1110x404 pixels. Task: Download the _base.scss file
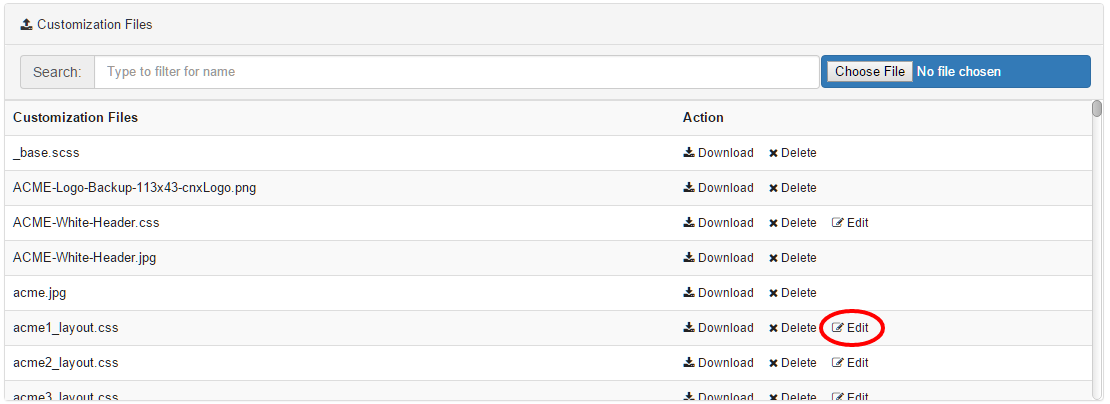coord(718,153)
